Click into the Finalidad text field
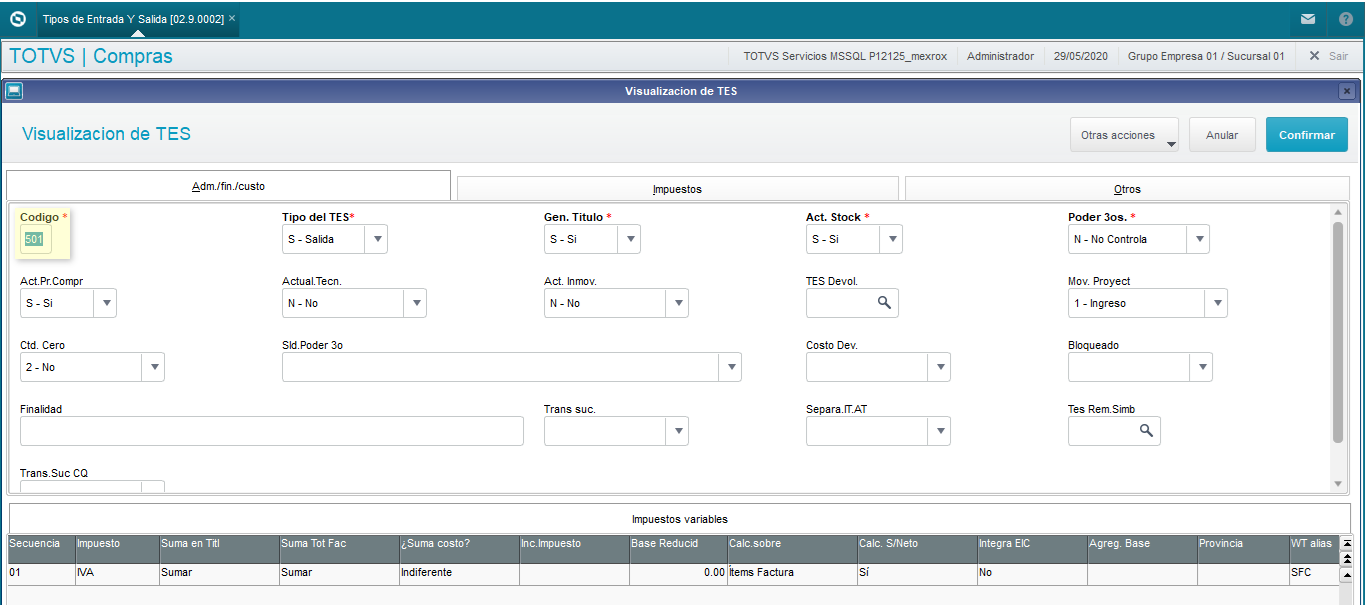Image resolution: width=1365 pixels, height=605 pixels. (272, 431)
